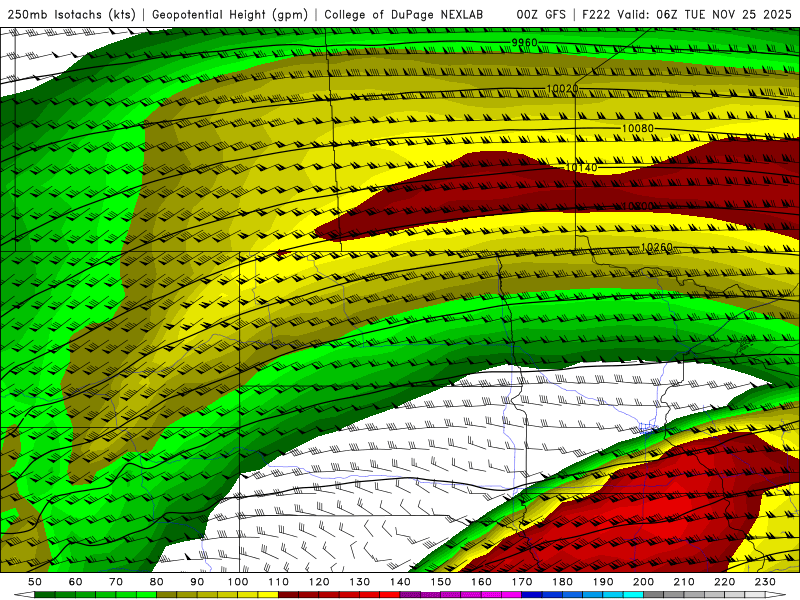Click the 220 label on the color scale
This screenshot has width=800, height=600.
[724, 582]
